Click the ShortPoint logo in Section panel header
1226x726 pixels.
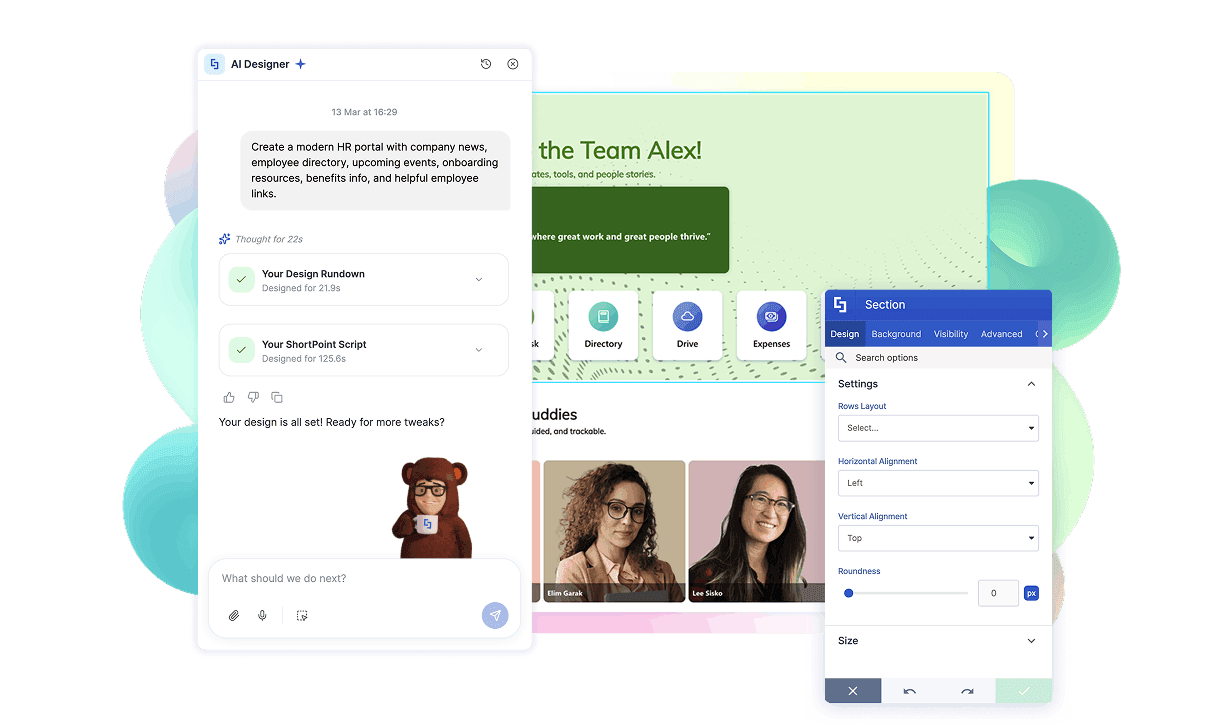840,305
